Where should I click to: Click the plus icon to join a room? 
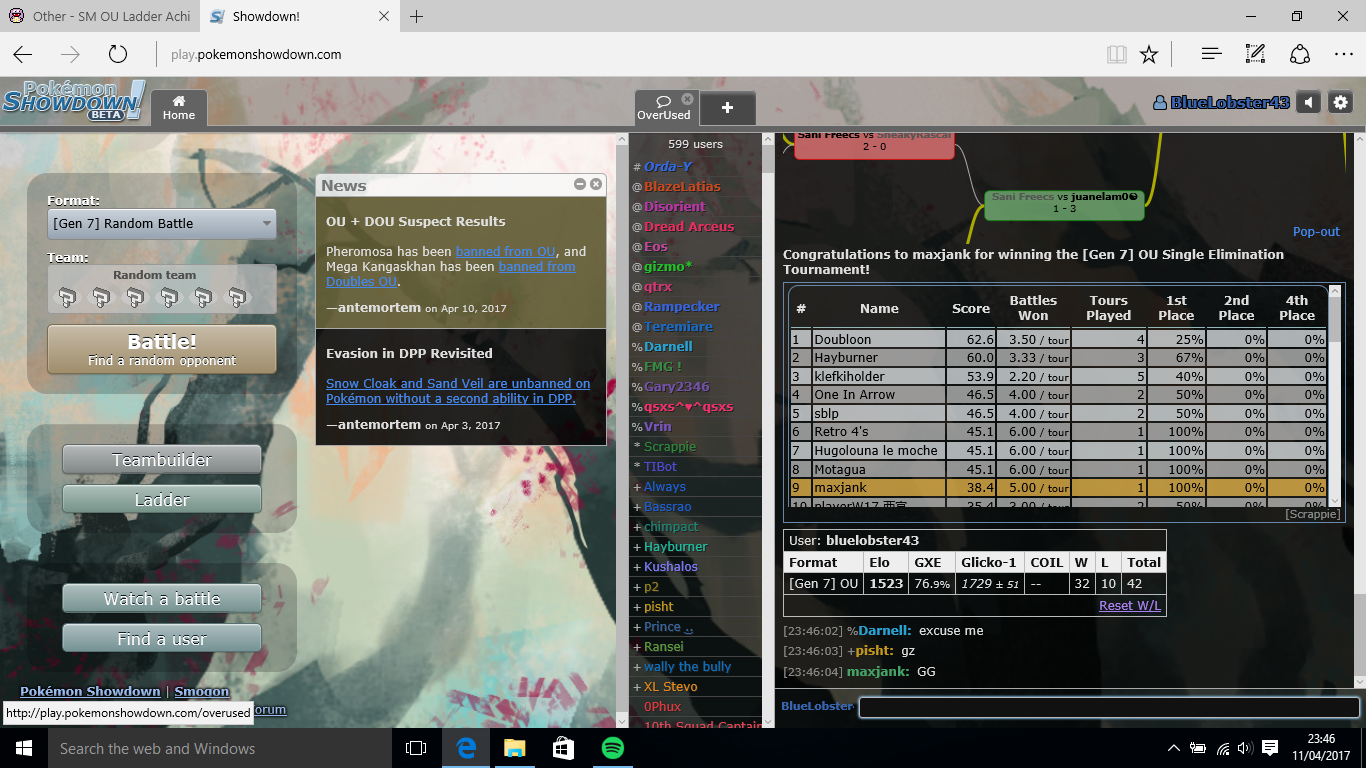[x=727, y=108]
